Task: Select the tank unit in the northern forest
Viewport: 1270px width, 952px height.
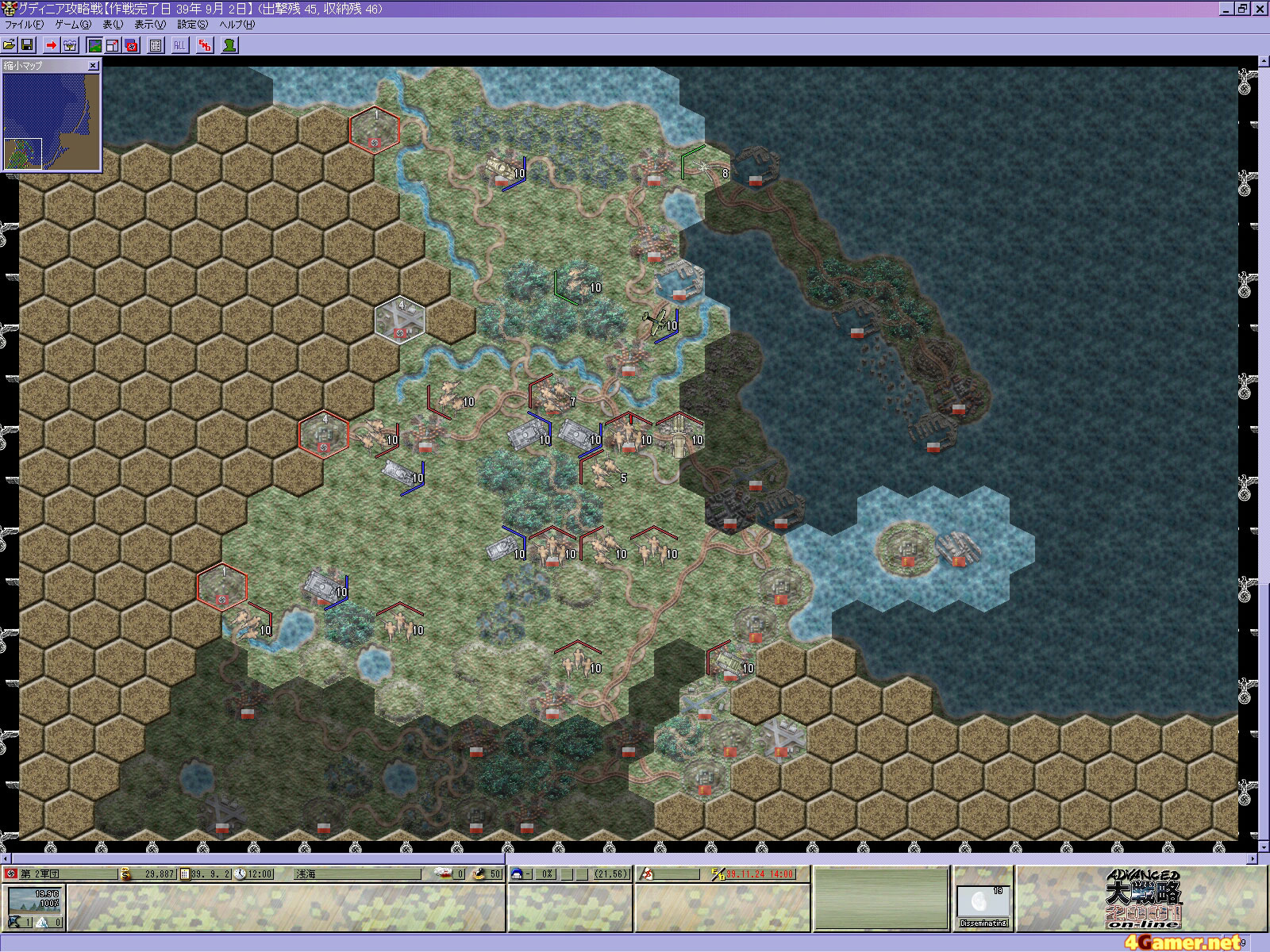Action: 503,169
